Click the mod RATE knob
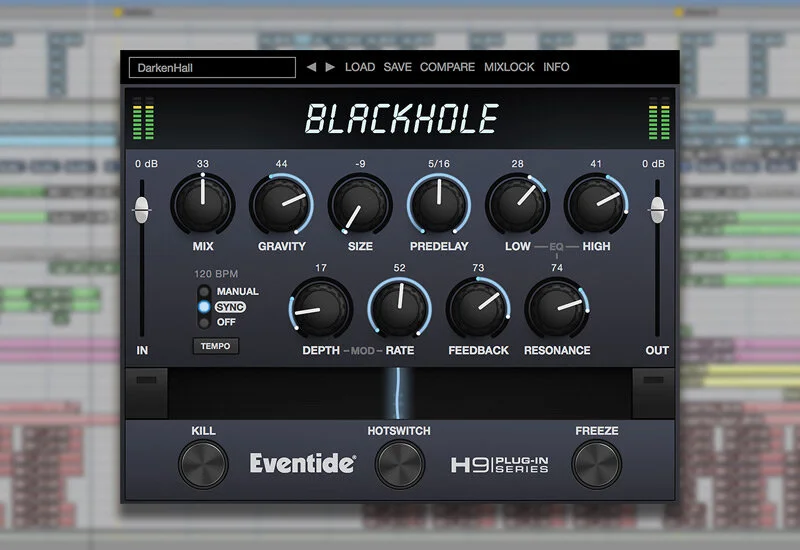The image size is (800, 550). tap(399, 308)
